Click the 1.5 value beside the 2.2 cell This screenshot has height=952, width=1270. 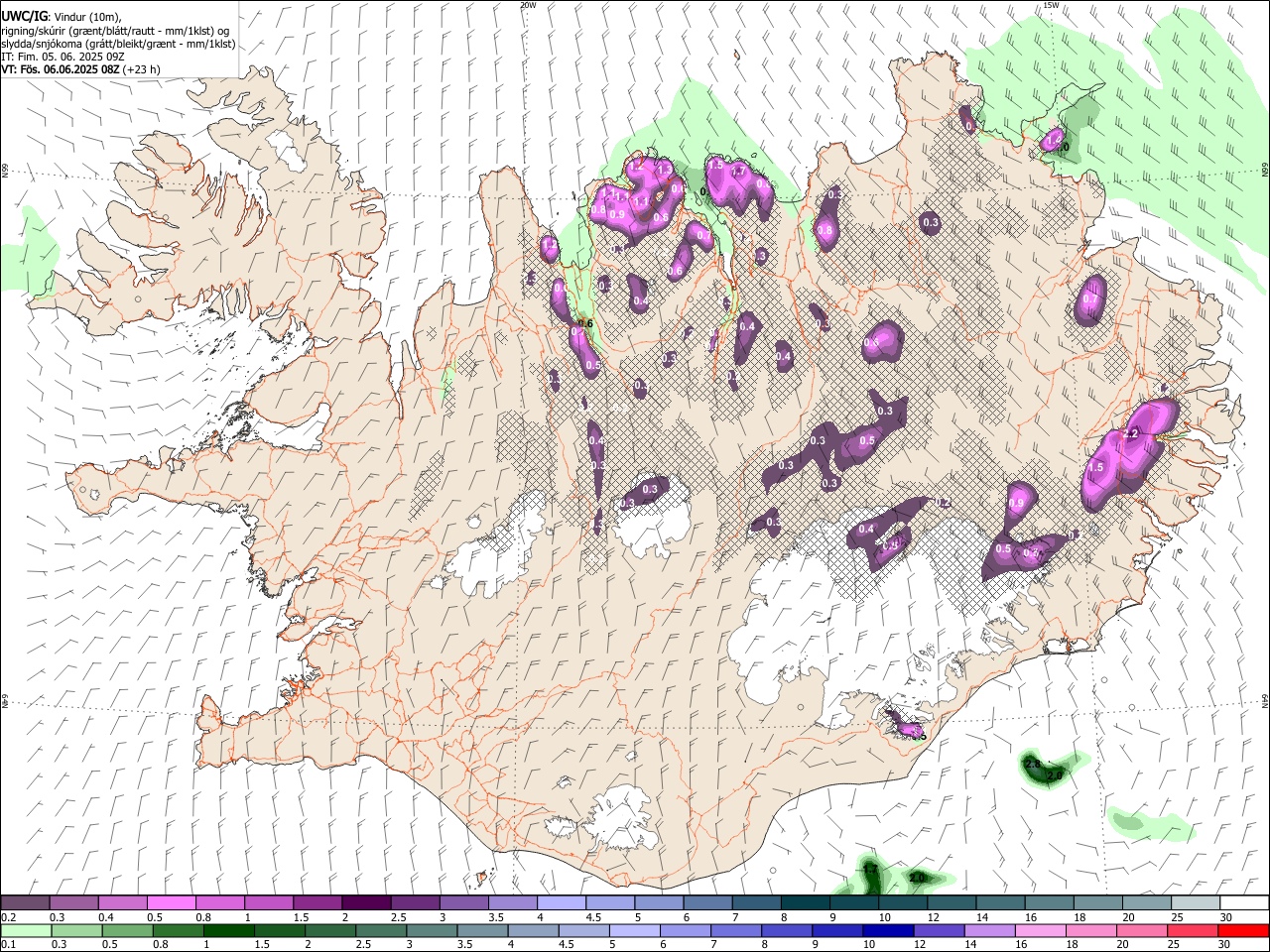(x=1096, y=467)
